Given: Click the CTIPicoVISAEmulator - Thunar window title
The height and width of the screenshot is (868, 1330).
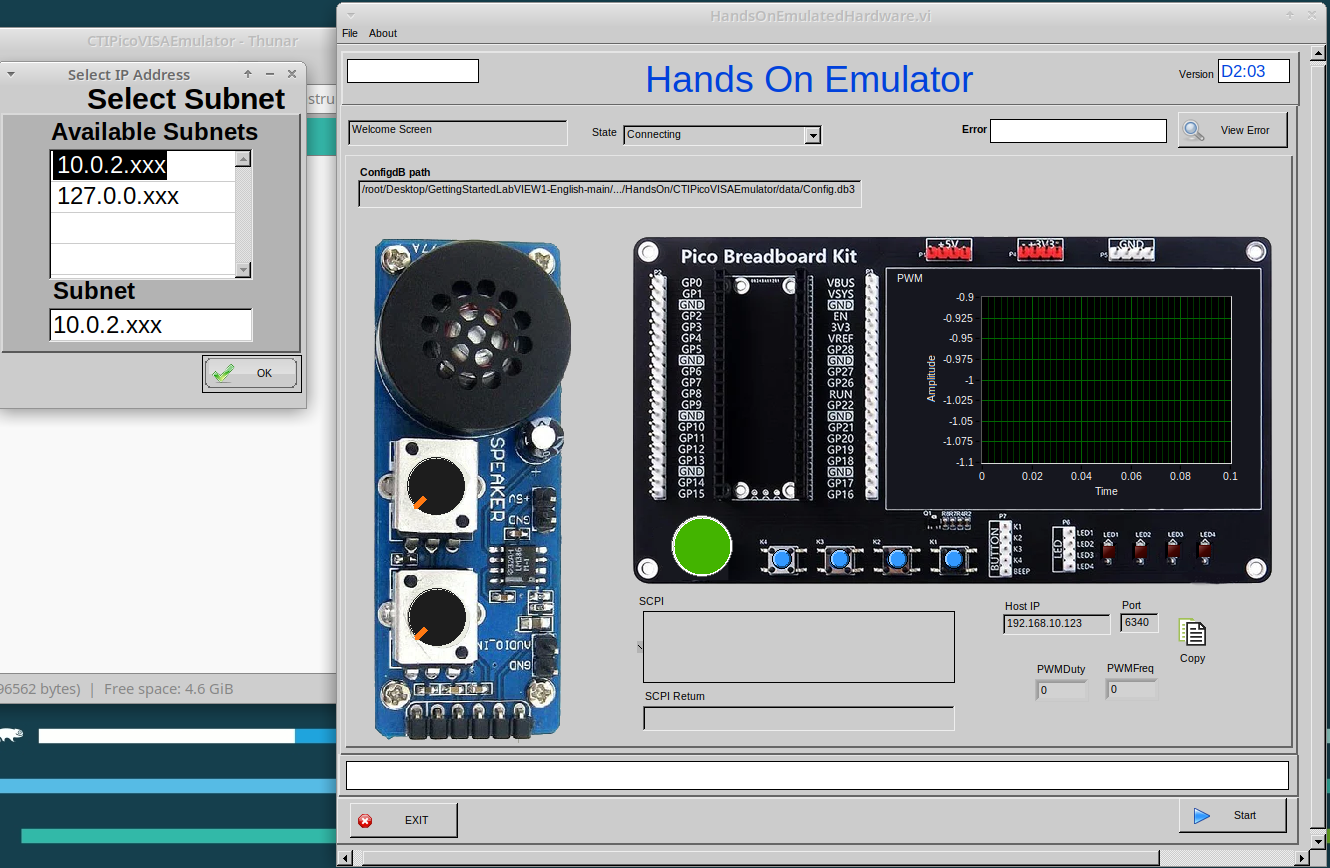Looking at the screenshot, I should pos(192,41).
